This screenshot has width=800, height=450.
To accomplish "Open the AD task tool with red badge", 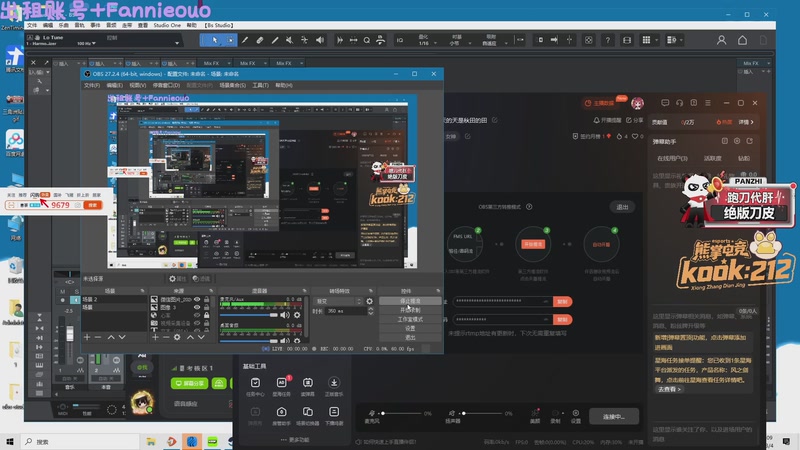I will coord(281,386).
